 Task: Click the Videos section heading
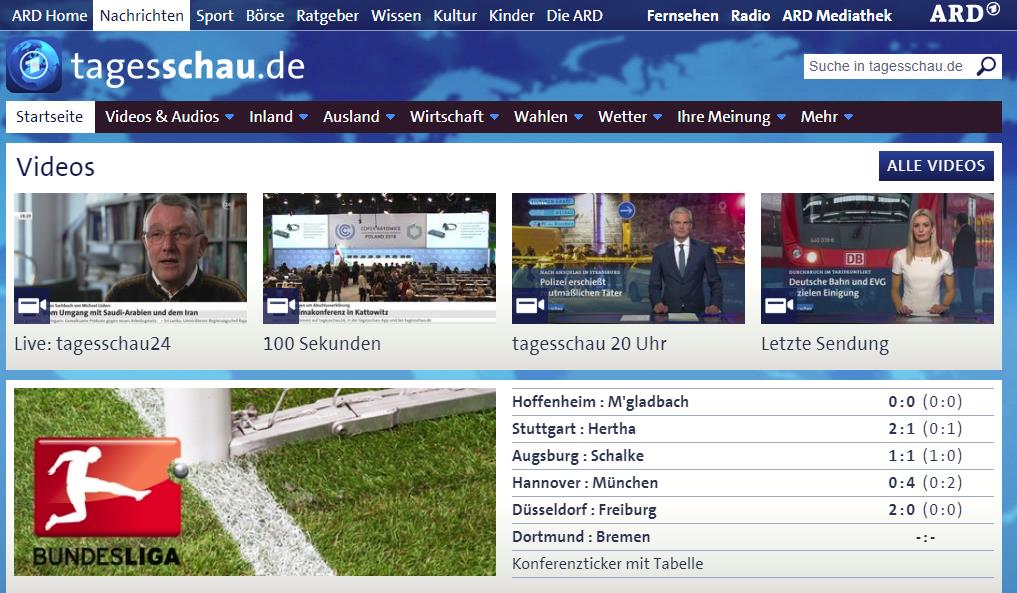coord(55,167)
